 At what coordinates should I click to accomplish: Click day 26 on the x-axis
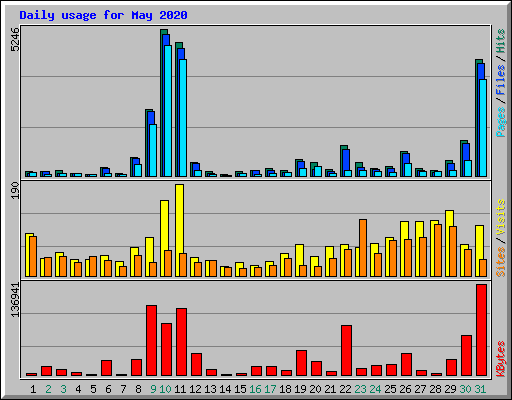pos(405,389)
